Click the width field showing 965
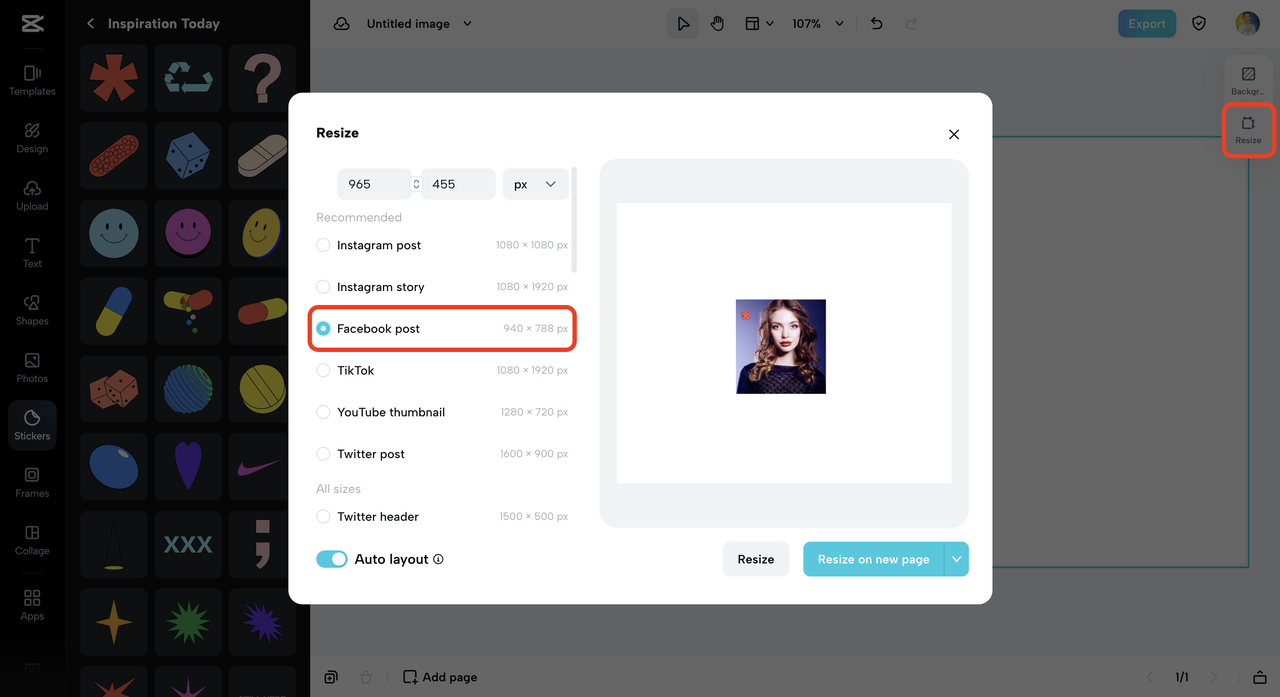The width and height of the screenshot is (1280, 697). (374, 184)
